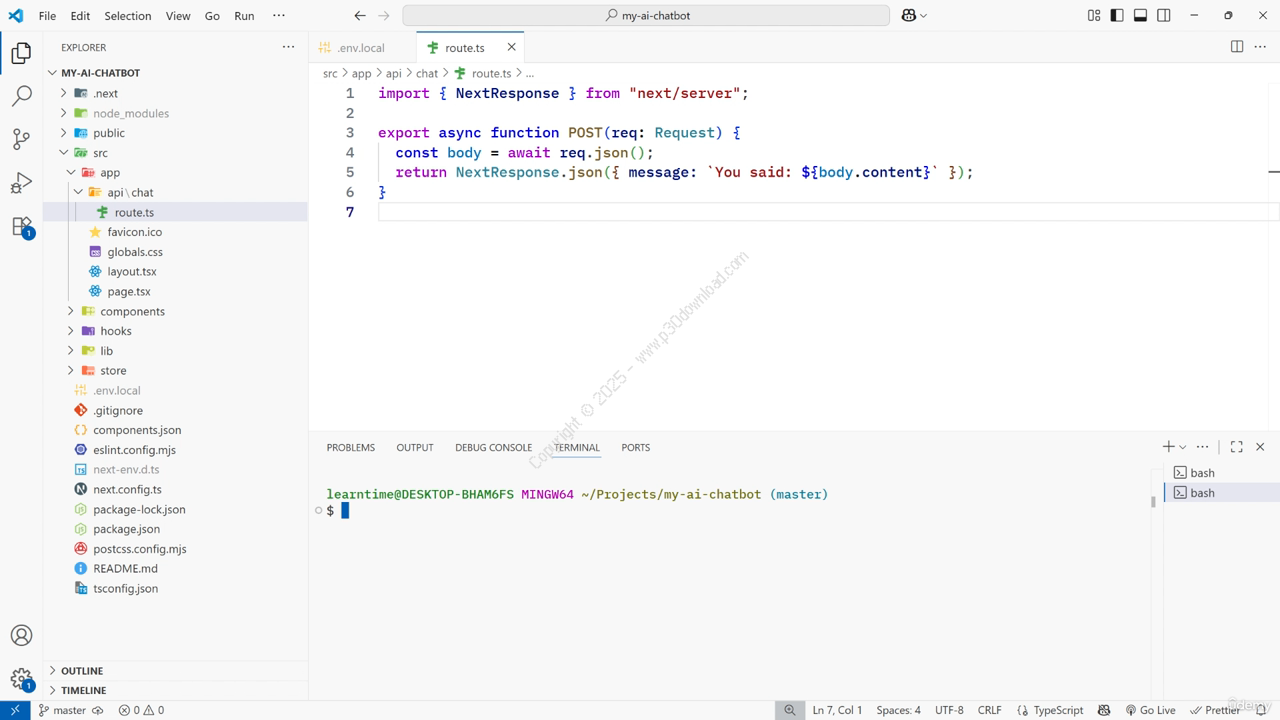Open the new terminal launch profile dropdown
Viewport: 1280px width, 720px height.
click(x=1183, y=447)
